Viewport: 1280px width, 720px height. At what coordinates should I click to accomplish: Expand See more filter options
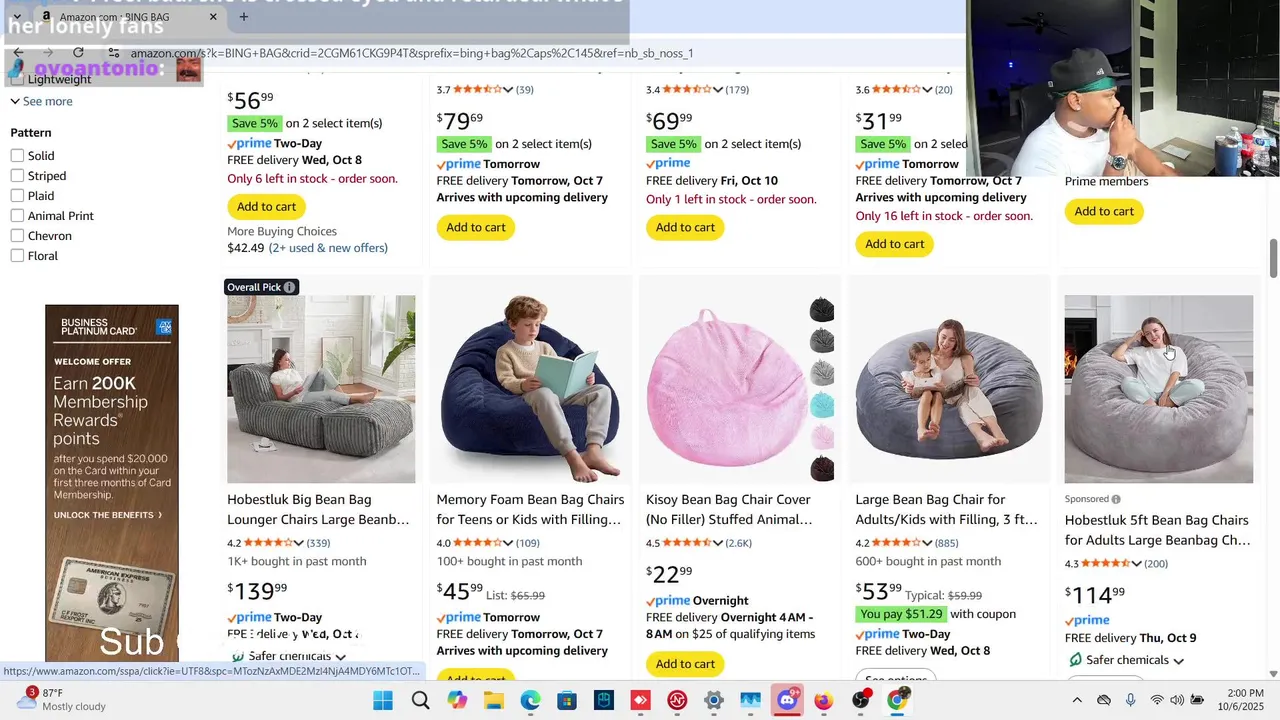[x=41, y=101]
